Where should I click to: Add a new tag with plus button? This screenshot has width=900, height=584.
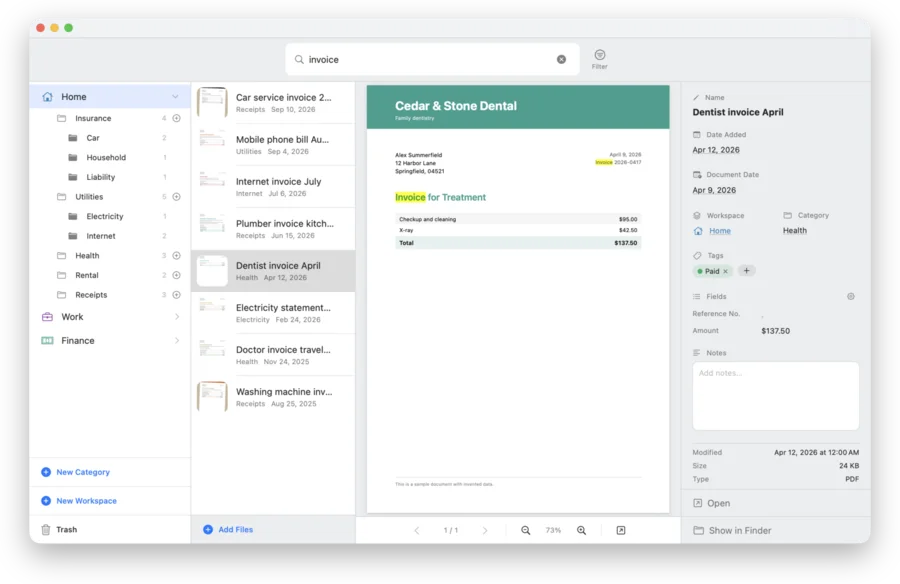[x=746, y=270]
